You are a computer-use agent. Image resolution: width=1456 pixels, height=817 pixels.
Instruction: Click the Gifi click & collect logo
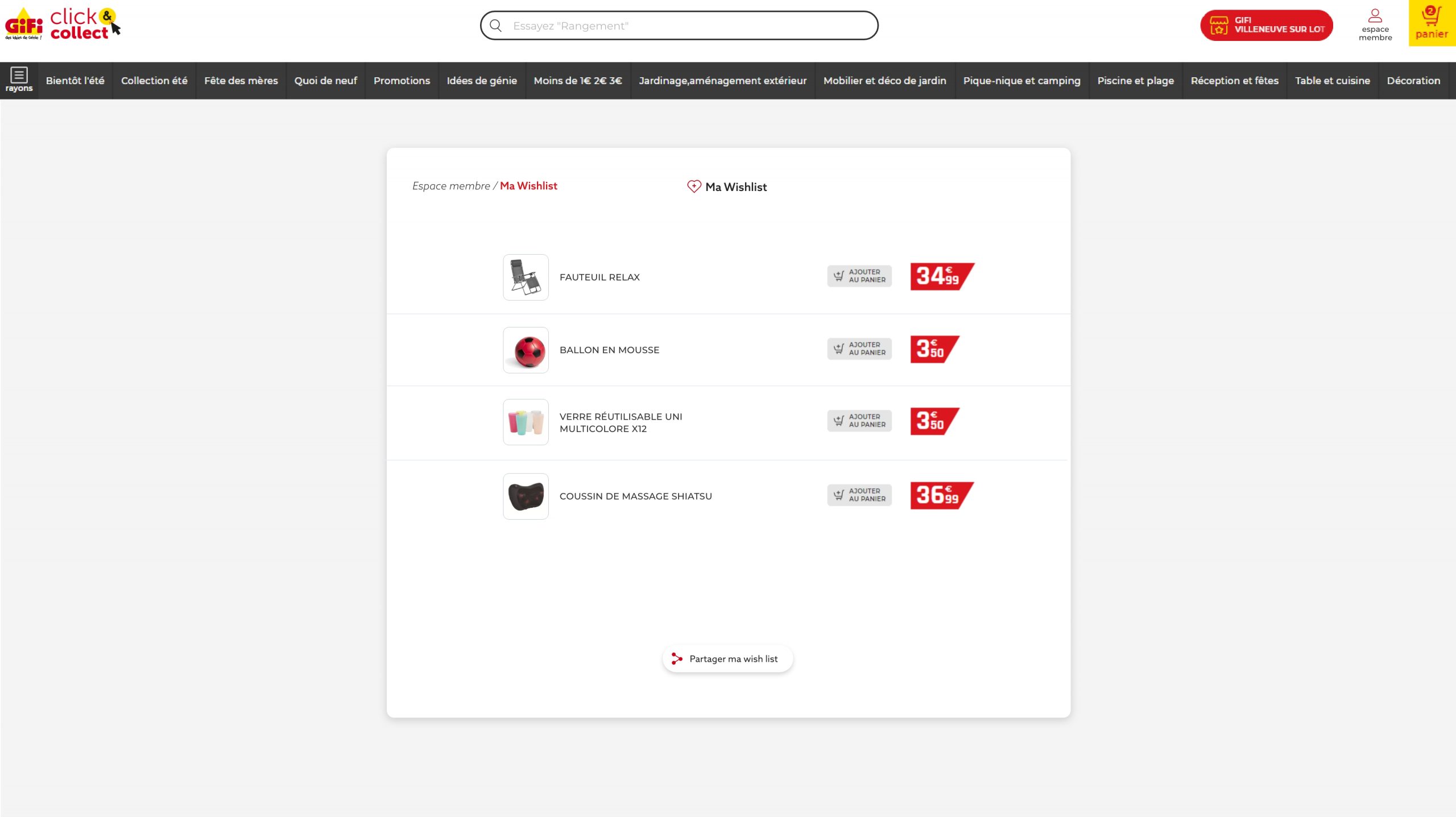click(x=63, y=24)
